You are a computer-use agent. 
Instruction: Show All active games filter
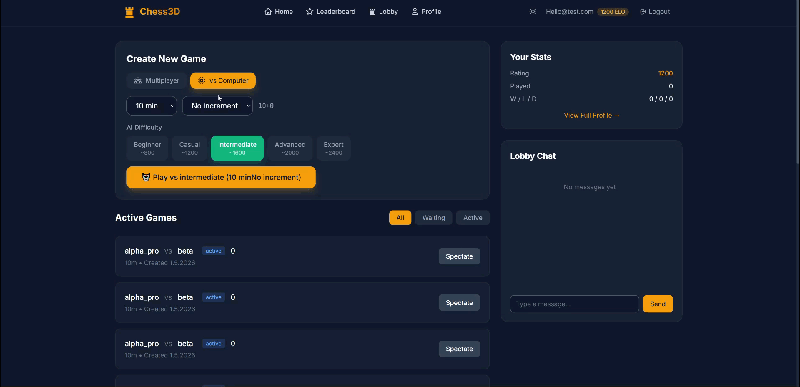point(400,218)
